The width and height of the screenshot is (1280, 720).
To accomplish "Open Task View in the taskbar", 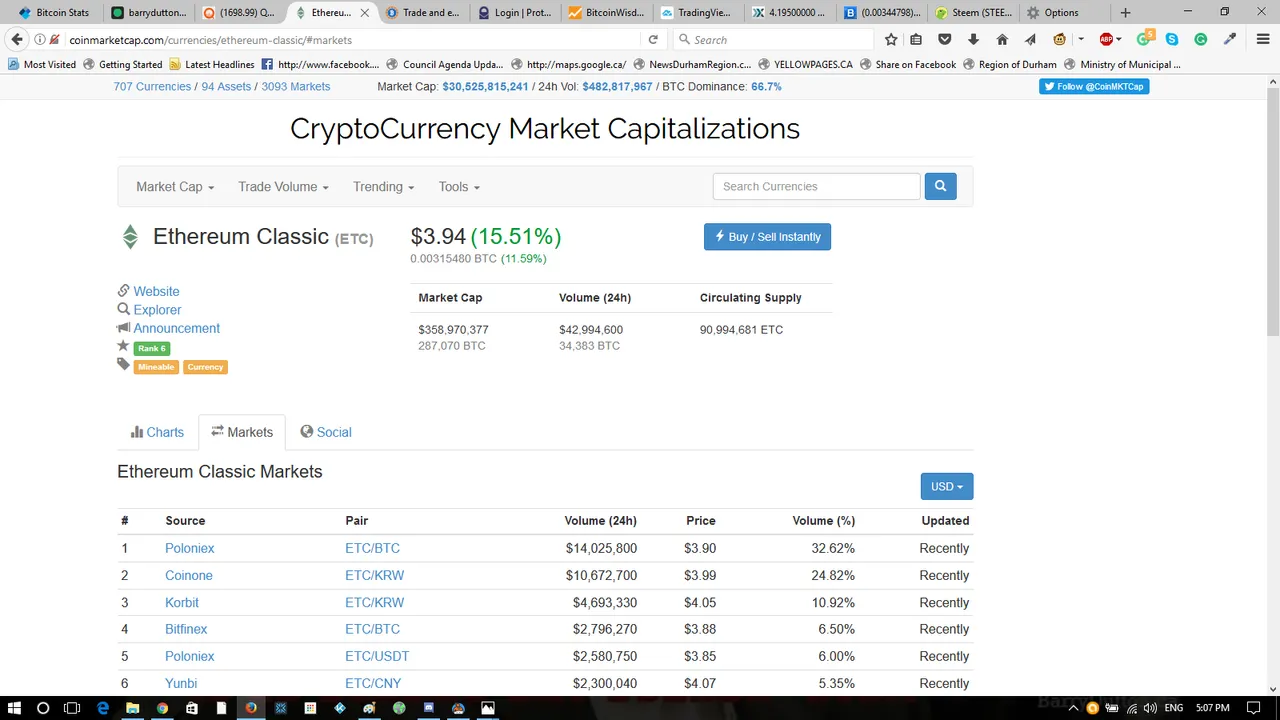I will [x=72, y=708].
